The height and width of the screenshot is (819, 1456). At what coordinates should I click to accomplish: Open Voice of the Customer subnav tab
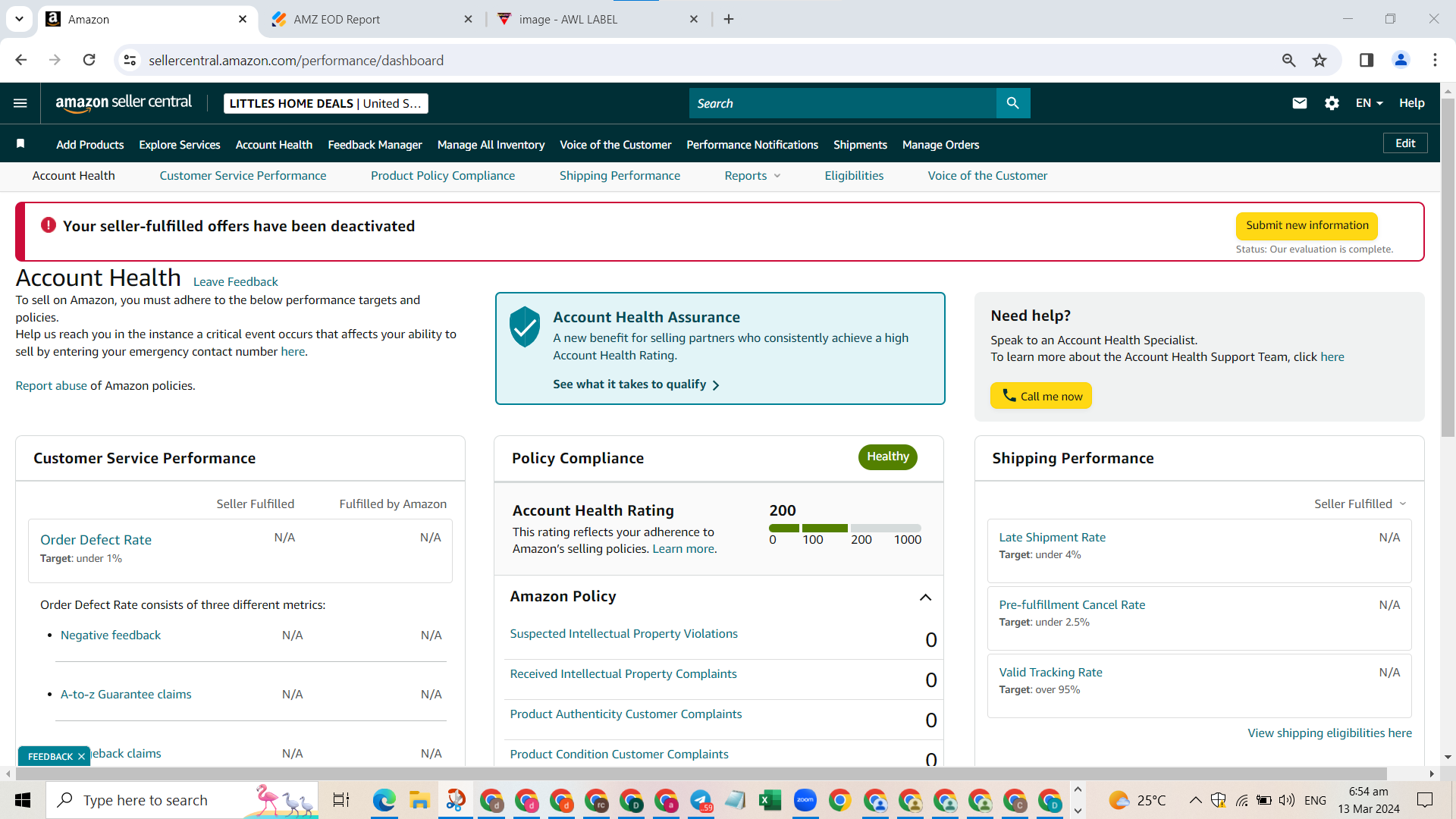(x=987, y=176)
